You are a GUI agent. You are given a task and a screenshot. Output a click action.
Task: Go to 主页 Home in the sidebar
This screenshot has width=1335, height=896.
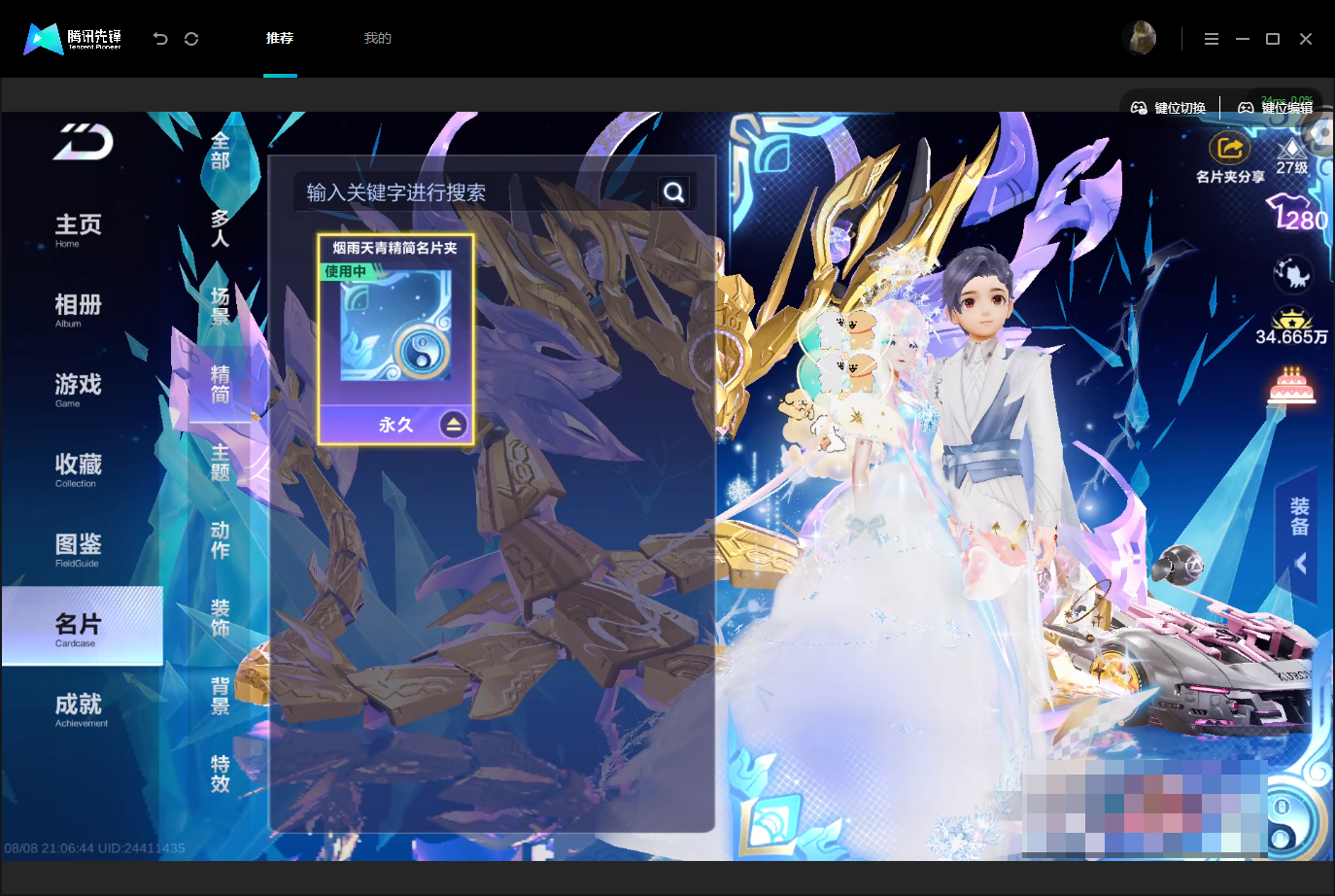point(79,230)
